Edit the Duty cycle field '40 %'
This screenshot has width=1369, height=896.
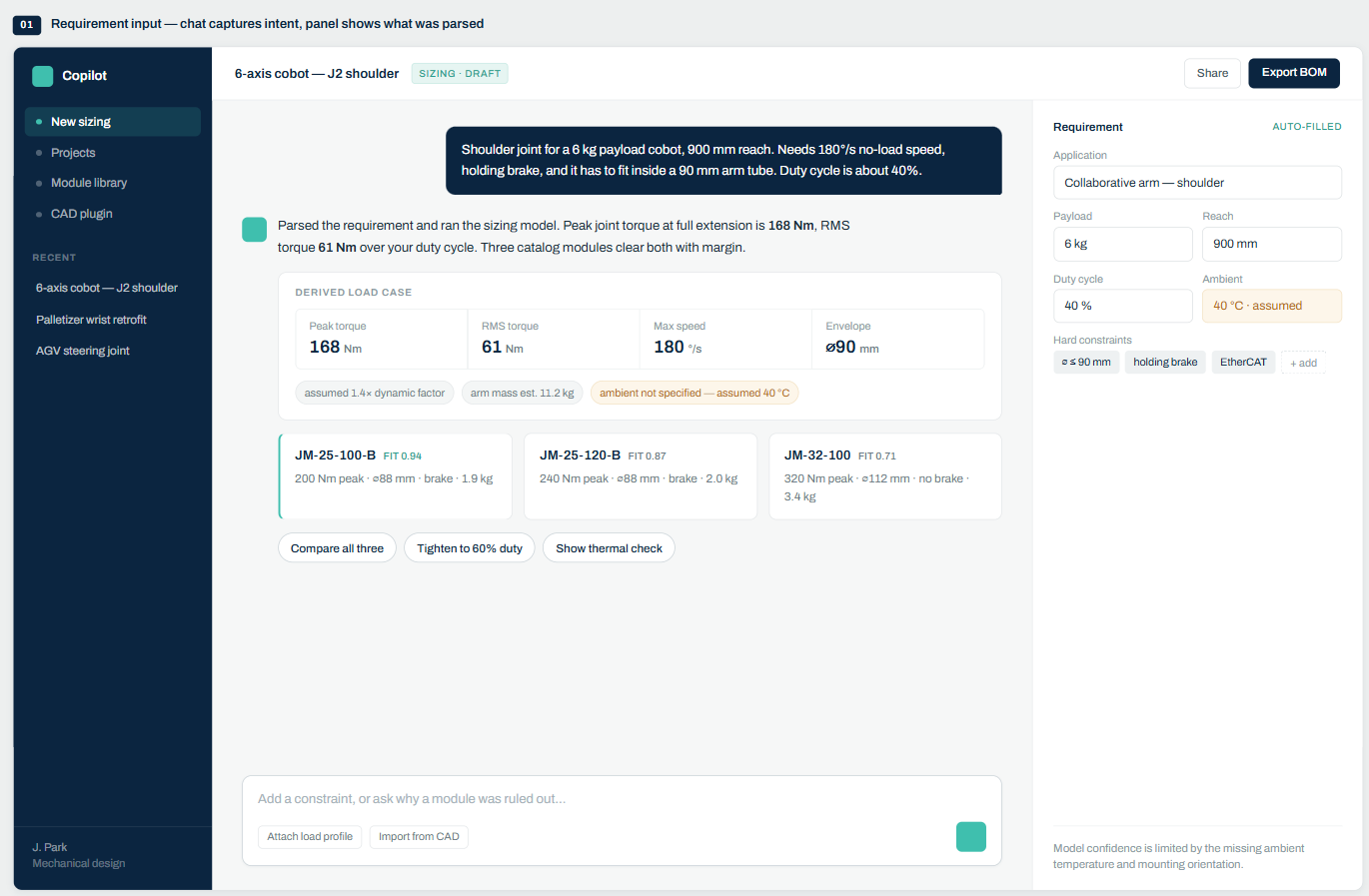click(x=1123, y=306)
